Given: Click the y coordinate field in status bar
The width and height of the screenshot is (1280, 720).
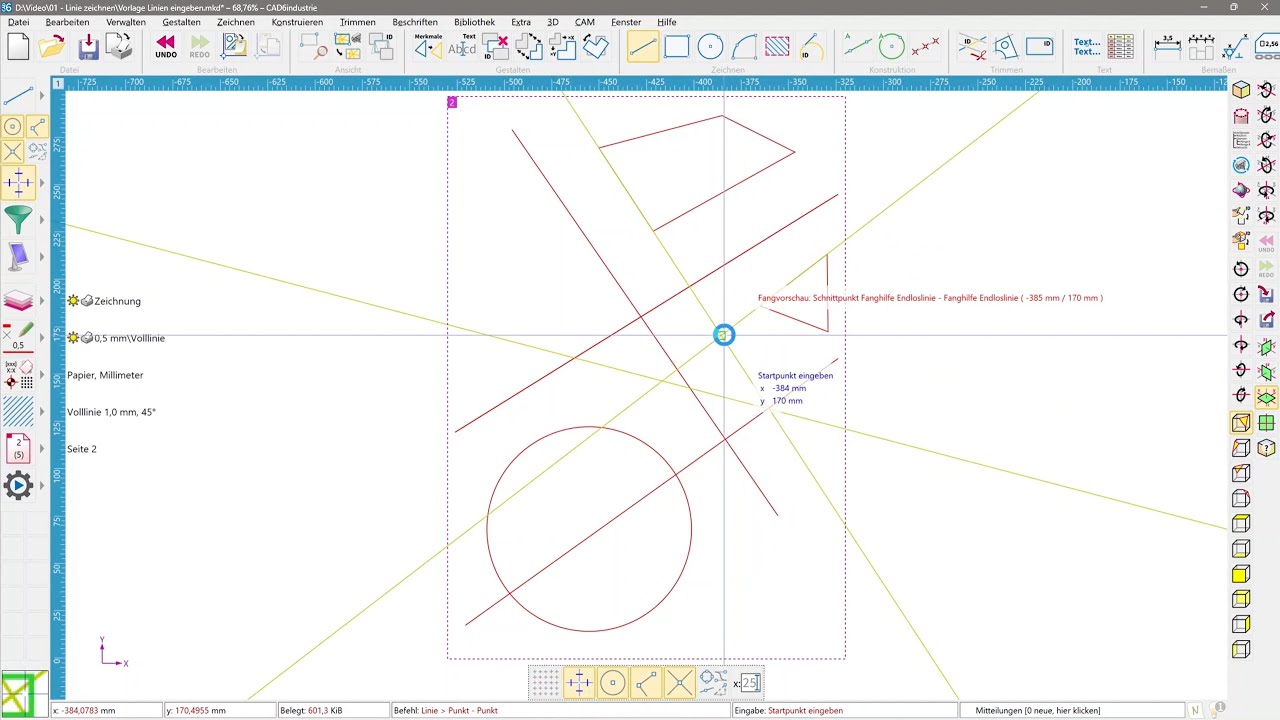Looking at the screenshot, I should click(220, 710).
